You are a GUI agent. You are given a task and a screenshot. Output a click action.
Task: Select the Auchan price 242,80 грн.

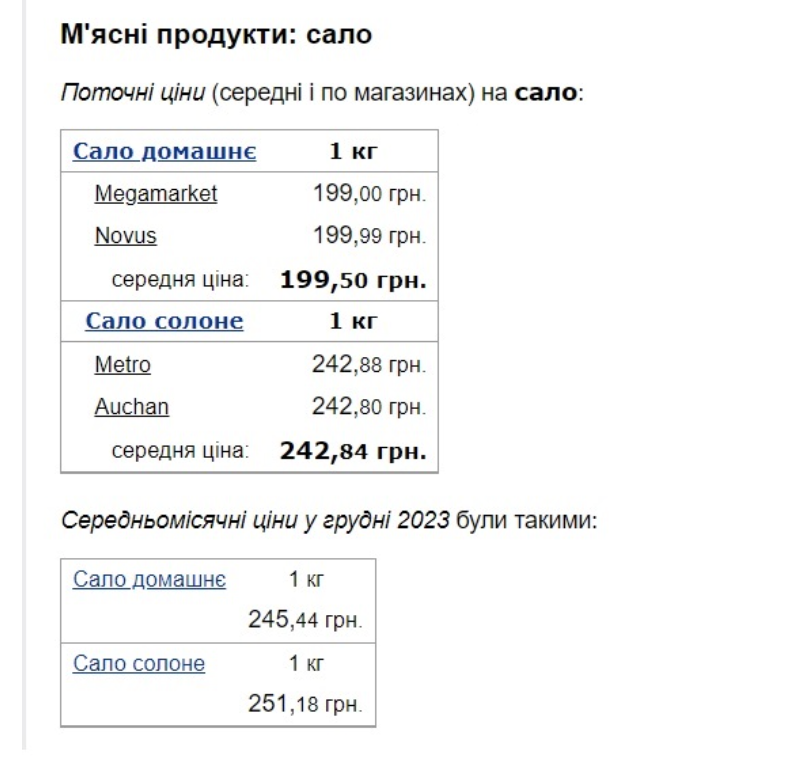point(370,408)
